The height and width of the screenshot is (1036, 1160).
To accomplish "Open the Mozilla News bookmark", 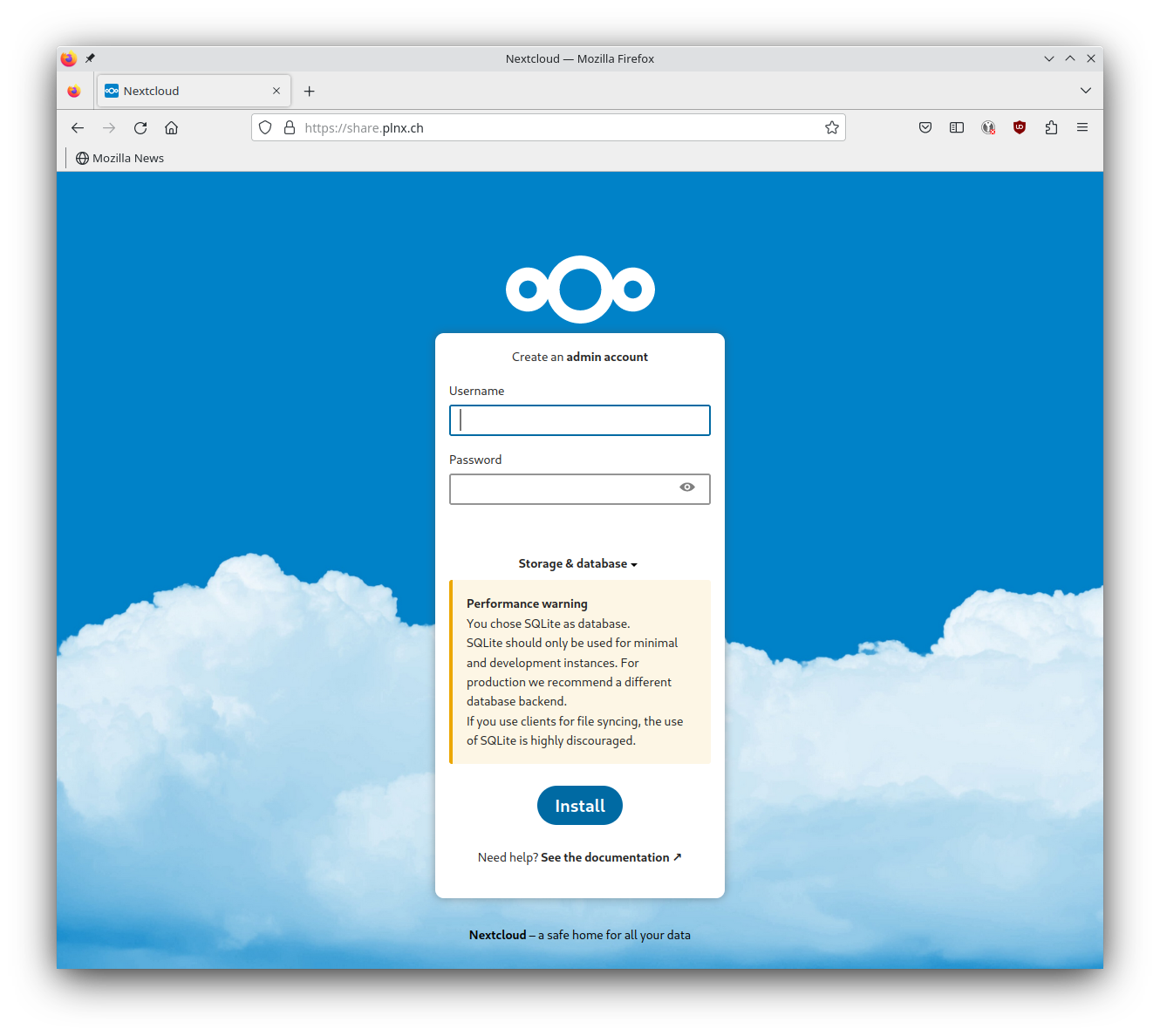I will pos(119,158).
